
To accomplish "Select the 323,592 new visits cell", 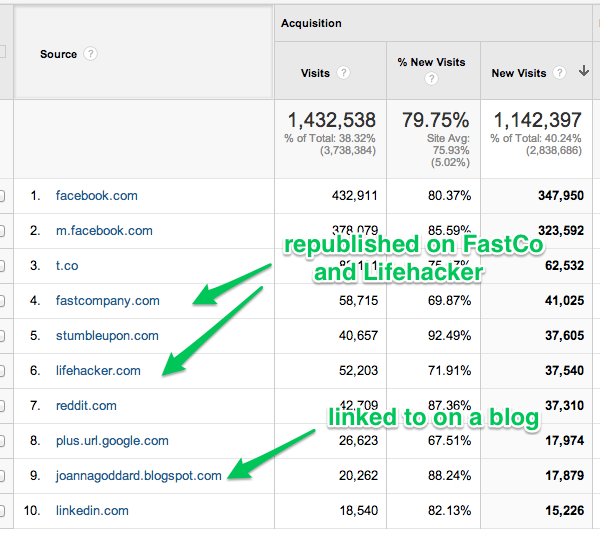I will coord(561,231).
